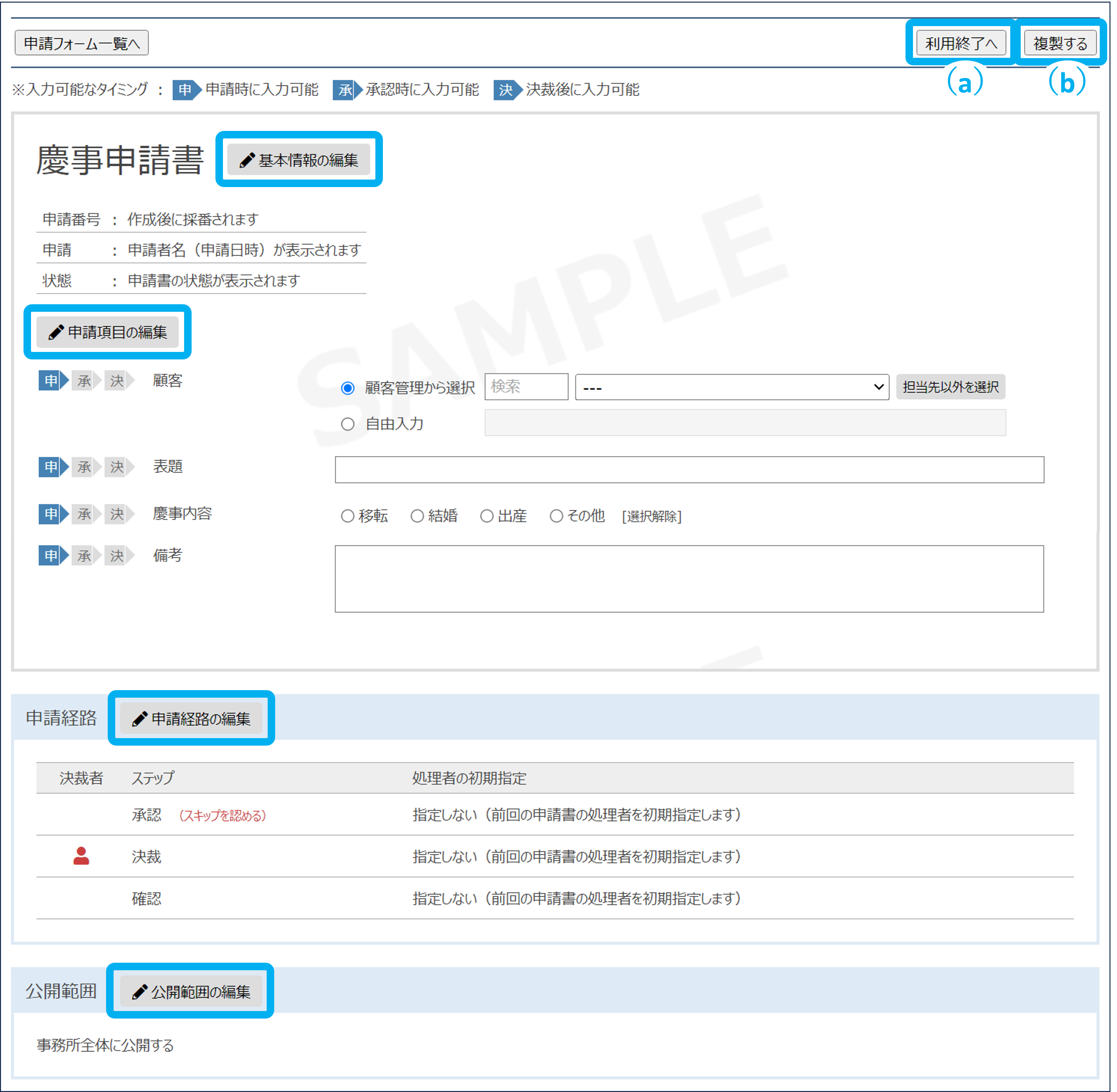
Task: Click the pencil icon for 申請項目の編集
Action: point(55,332)
